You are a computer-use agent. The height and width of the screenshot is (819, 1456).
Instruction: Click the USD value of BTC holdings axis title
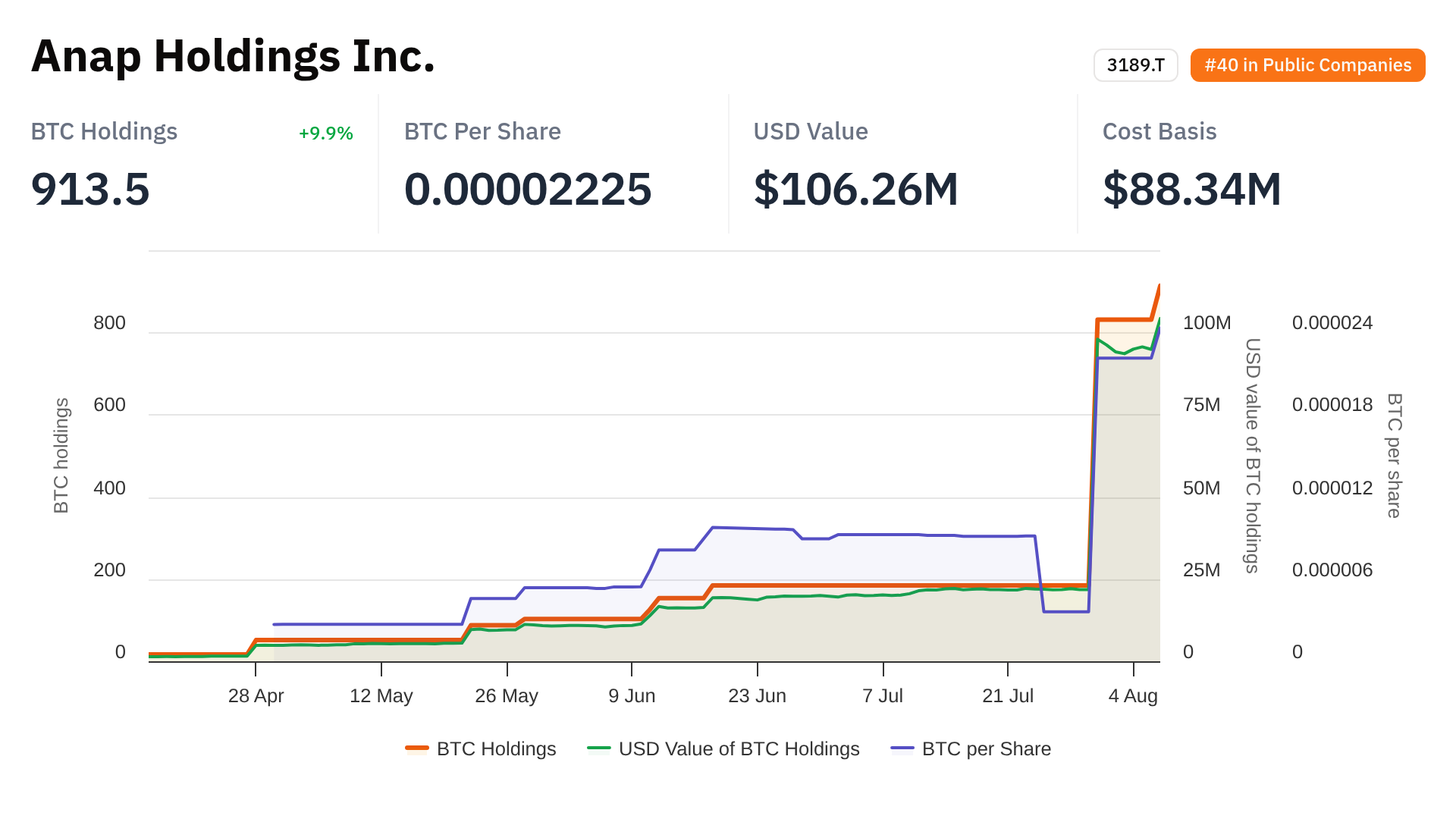tap(1253, 456)
